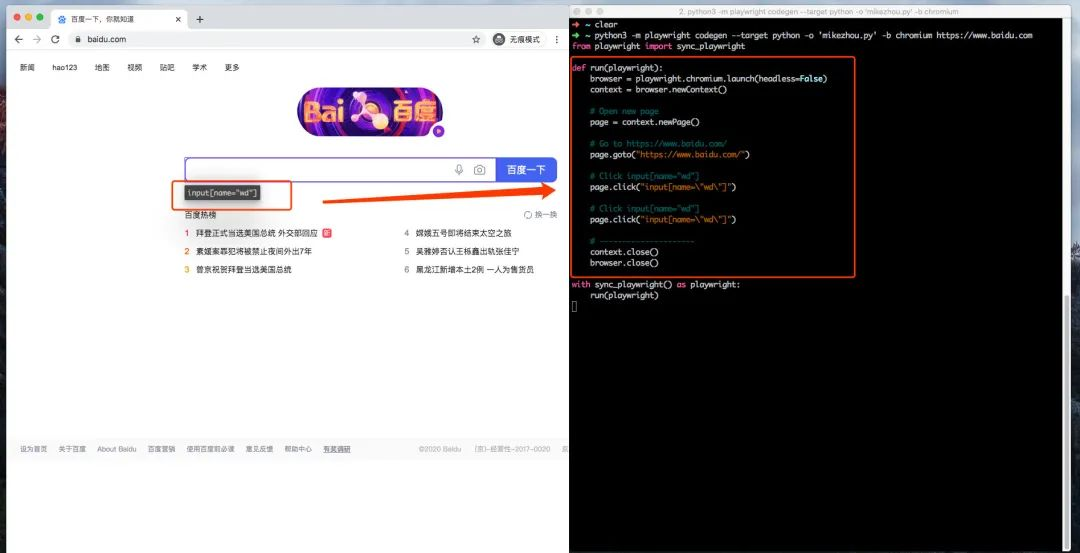Screen dimensions: 1080x553
Task: Click the 帮助中心 footer link
Action: [x=298, y=449]
